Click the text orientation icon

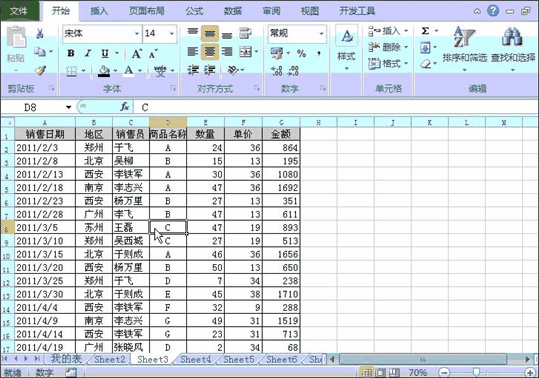[233, 70]
